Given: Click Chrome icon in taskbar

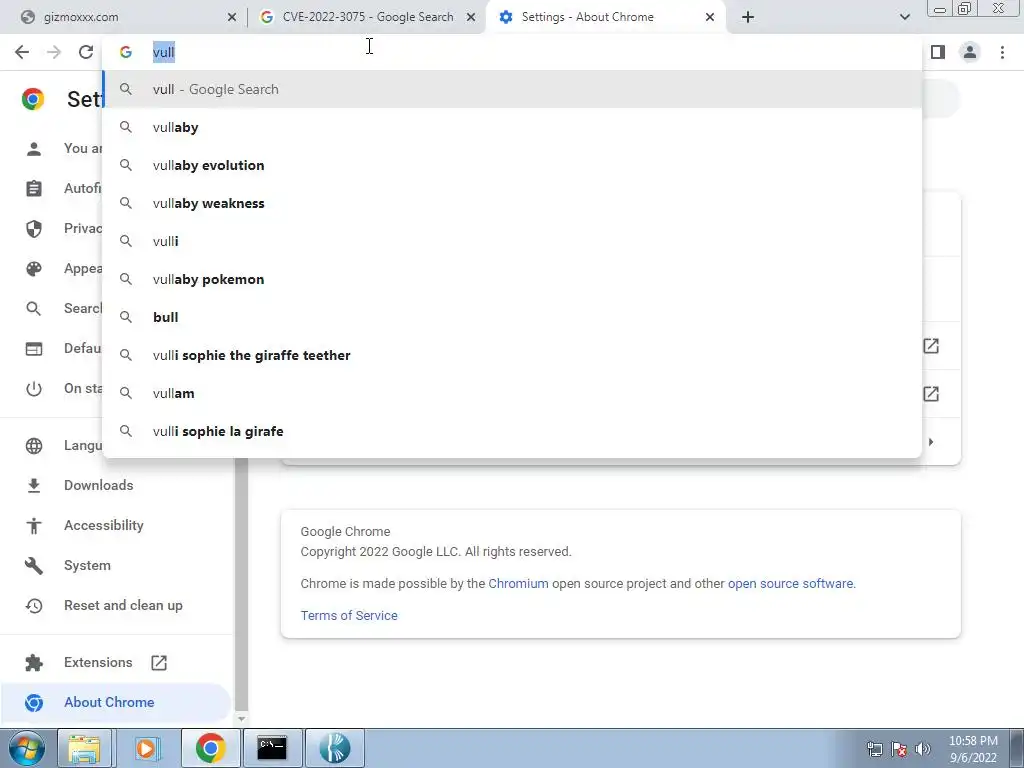Looking at the screenshot, I should [x=210, y=748].
